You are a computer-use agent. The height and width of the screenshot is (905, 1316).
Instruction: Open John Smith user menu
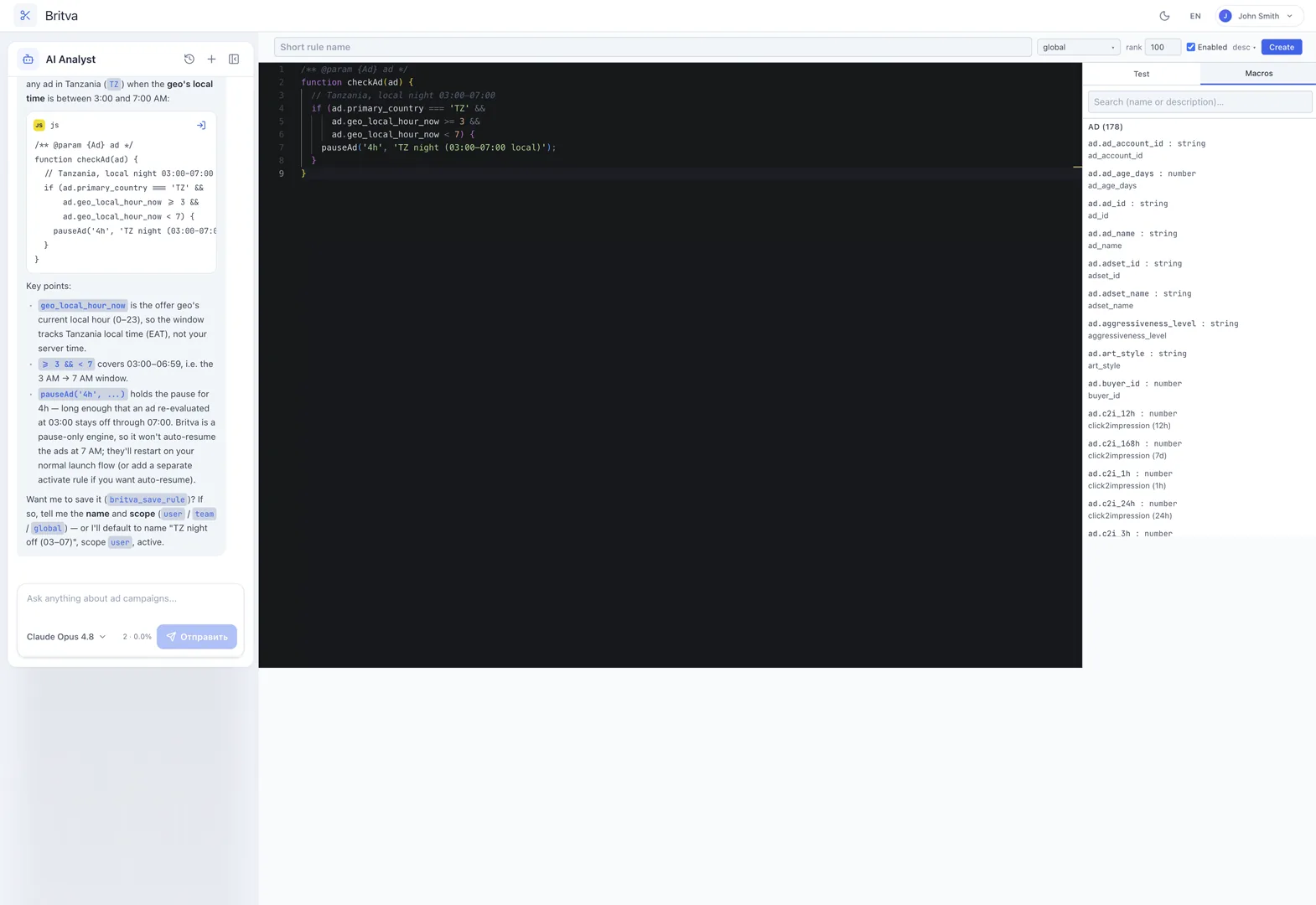pos(1259,16)
